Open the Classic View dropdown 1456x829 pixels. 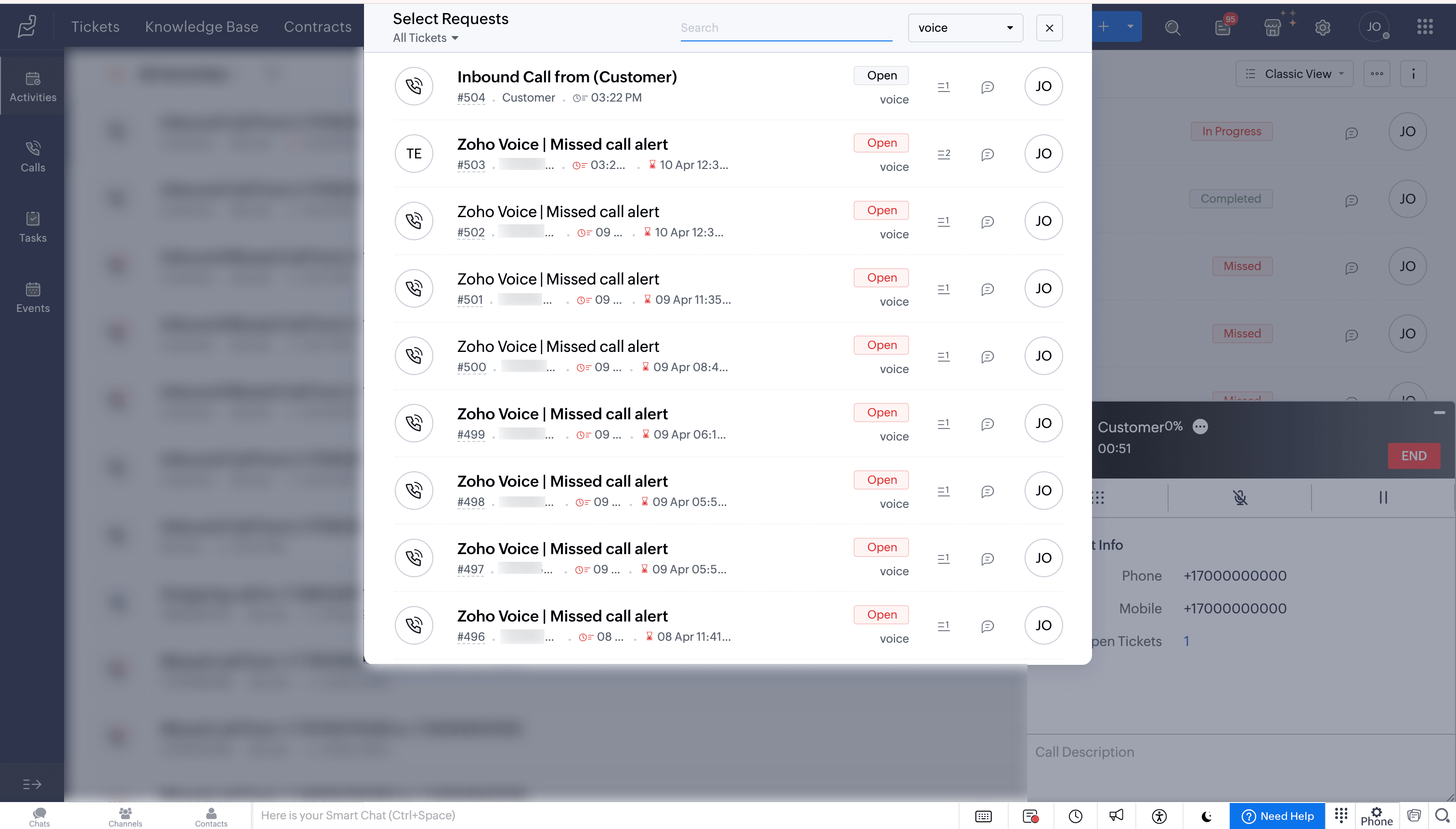click(1294, 74)
